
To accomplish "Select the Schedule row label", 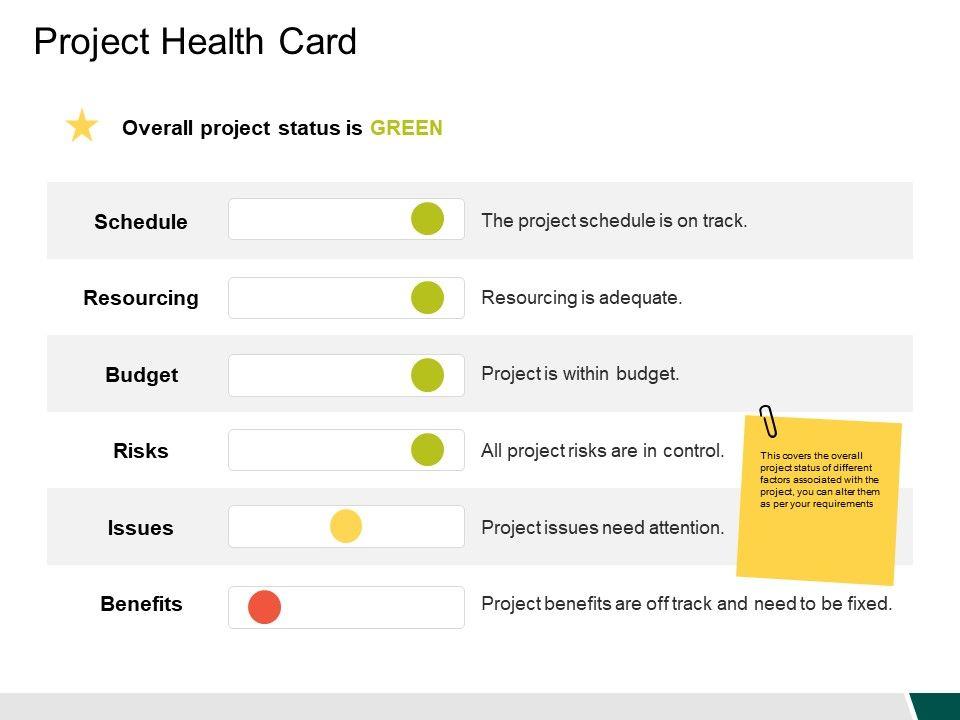I will [x=141, y=222].
